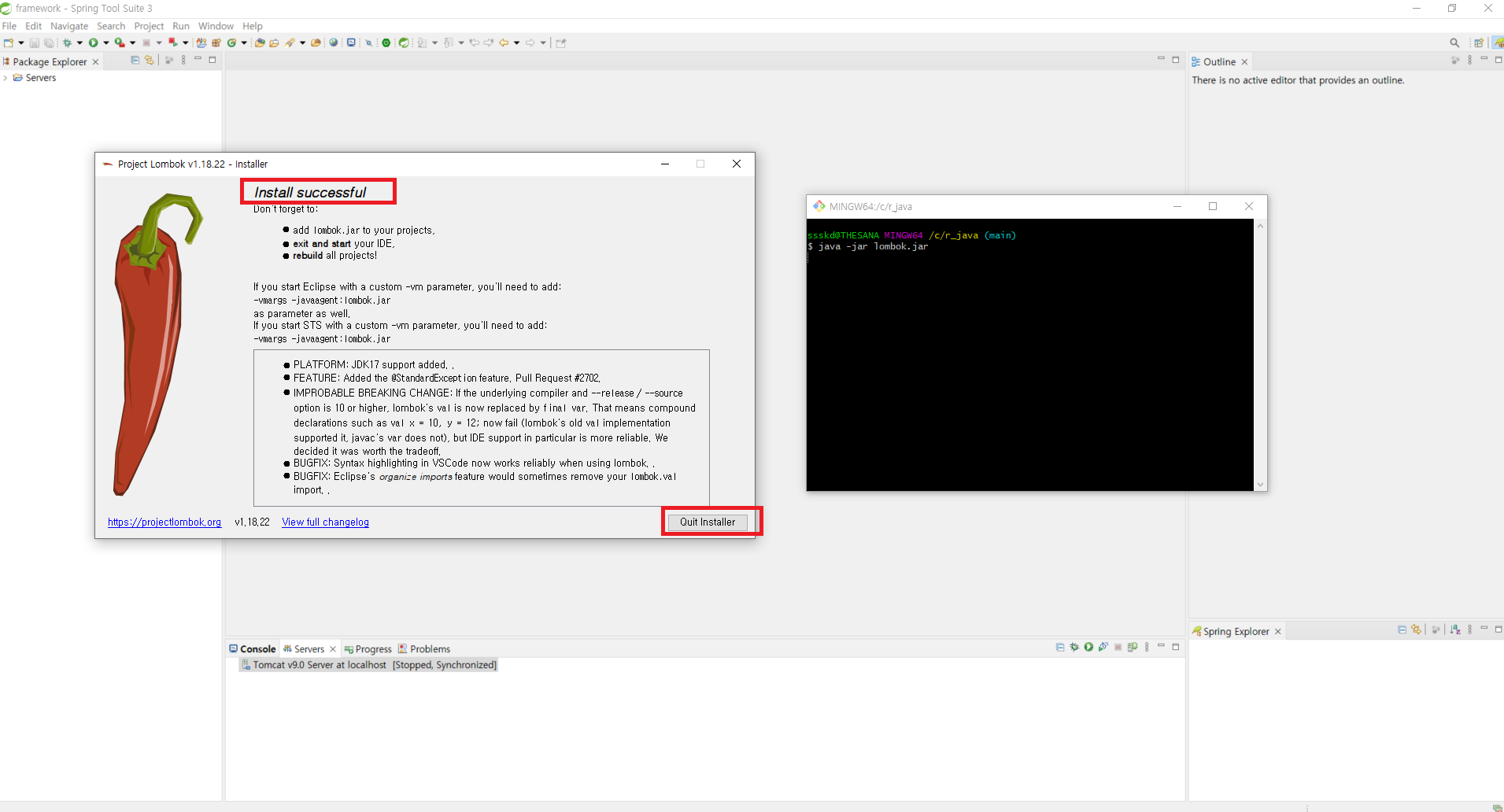Image resolution: width=1504 pixels, height=812 pixels.
Task: Open the Run Last Tool dropdown arrow
Action: tap(132, 42)
